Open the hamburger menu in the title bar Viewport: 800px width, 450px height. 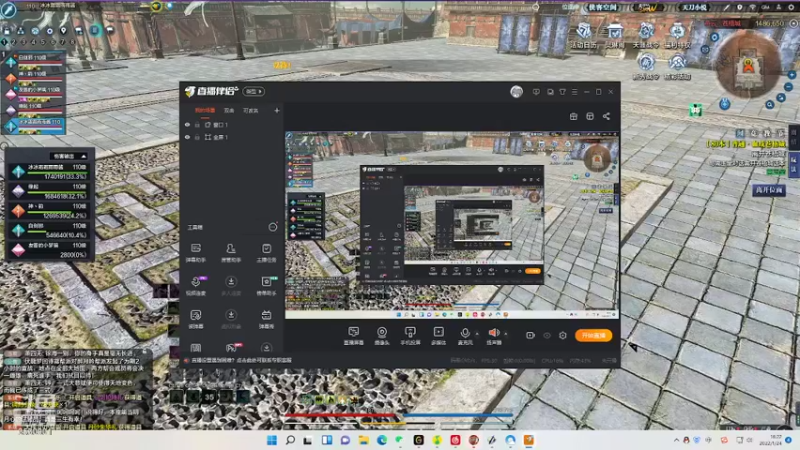pyautogui.click(x=574, y=92)
